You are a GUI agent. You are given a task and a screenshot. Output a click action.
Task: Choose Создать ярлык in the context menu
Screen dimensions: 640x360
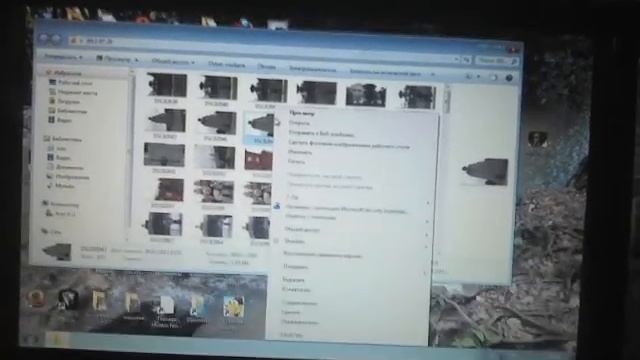point(299,303)
